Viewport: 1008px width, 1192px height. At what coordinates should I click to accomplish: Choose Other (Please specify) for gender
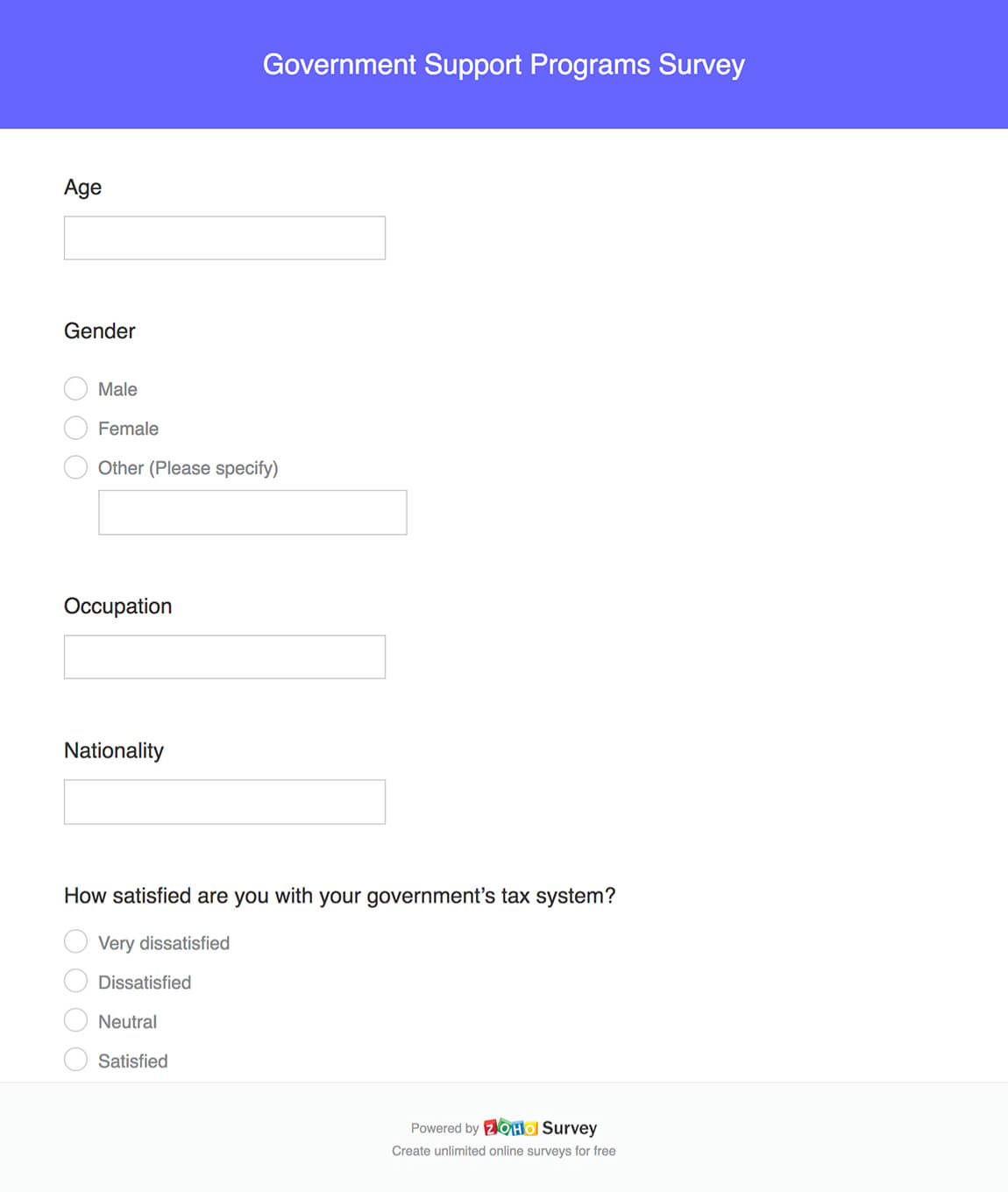(75, 467)
